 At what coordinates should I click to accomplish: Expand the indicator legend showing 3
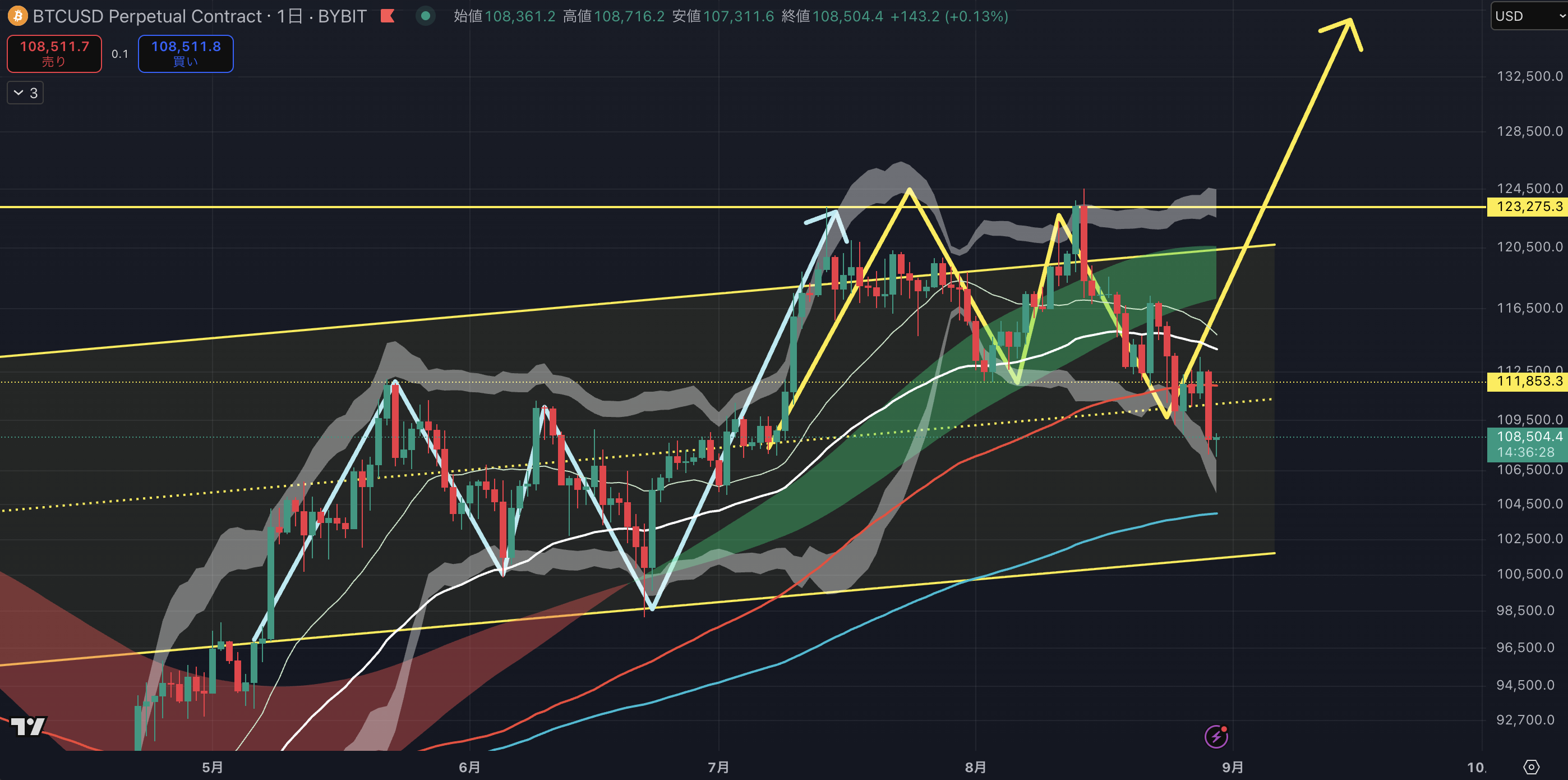point(26,93)
